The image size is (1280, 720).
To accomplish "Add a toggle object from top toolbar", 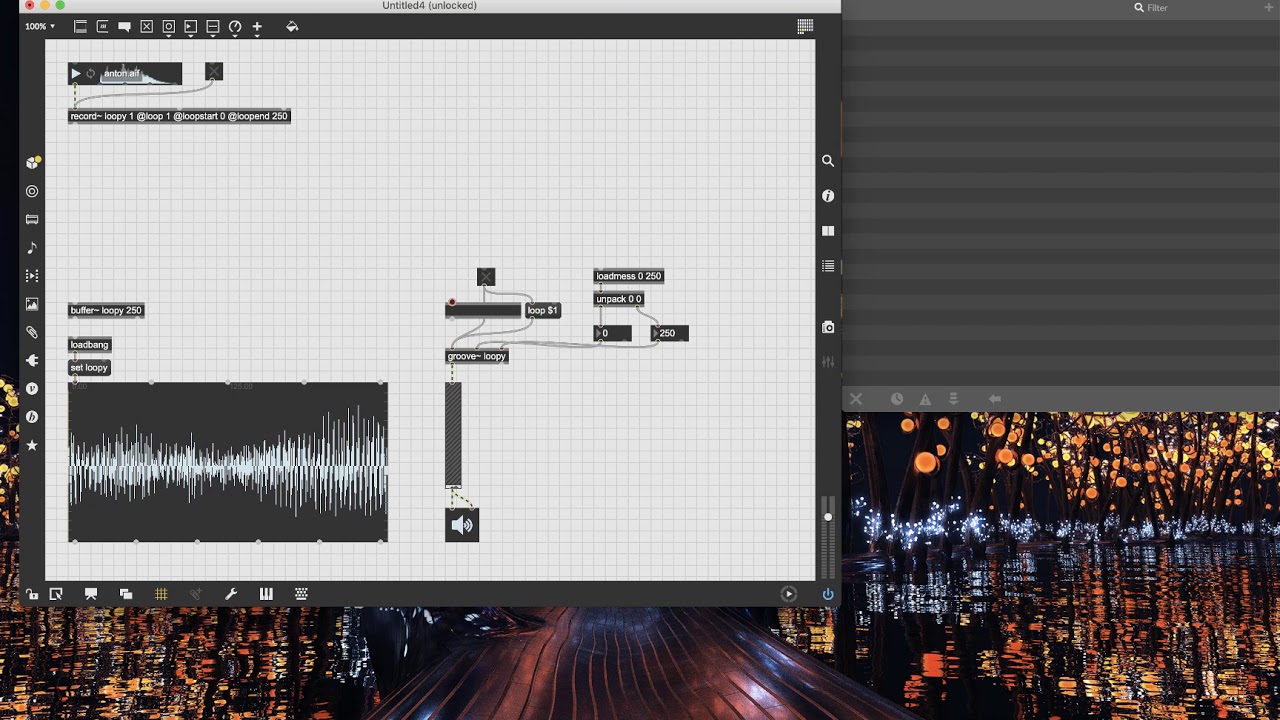I will tap(146, 27).
